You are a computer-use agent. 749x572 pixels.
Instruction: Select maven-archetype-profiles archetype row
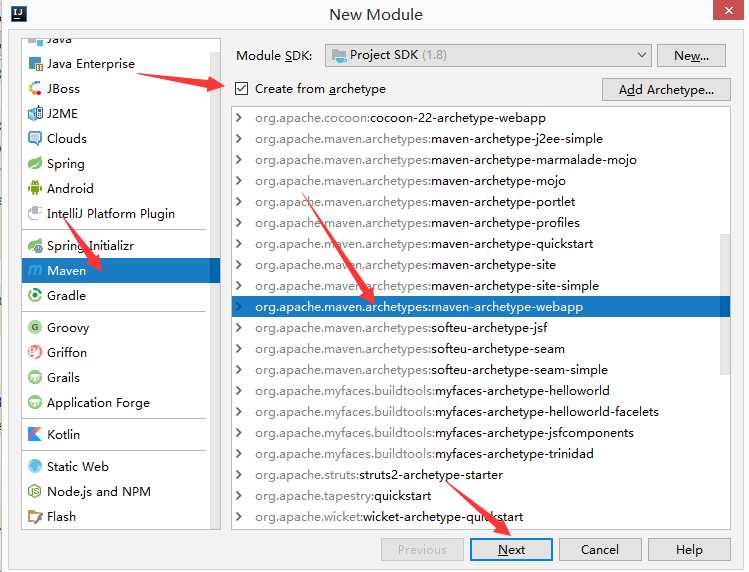(x=481, y=223)
